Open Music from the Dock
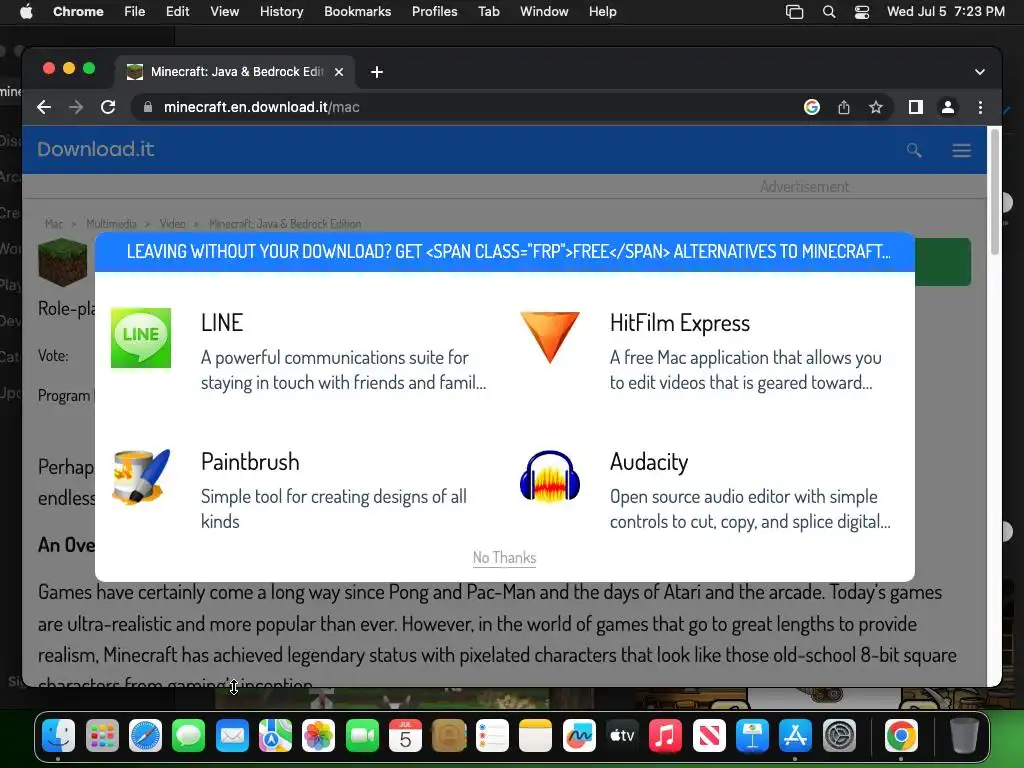 click(x=665, y=736)
